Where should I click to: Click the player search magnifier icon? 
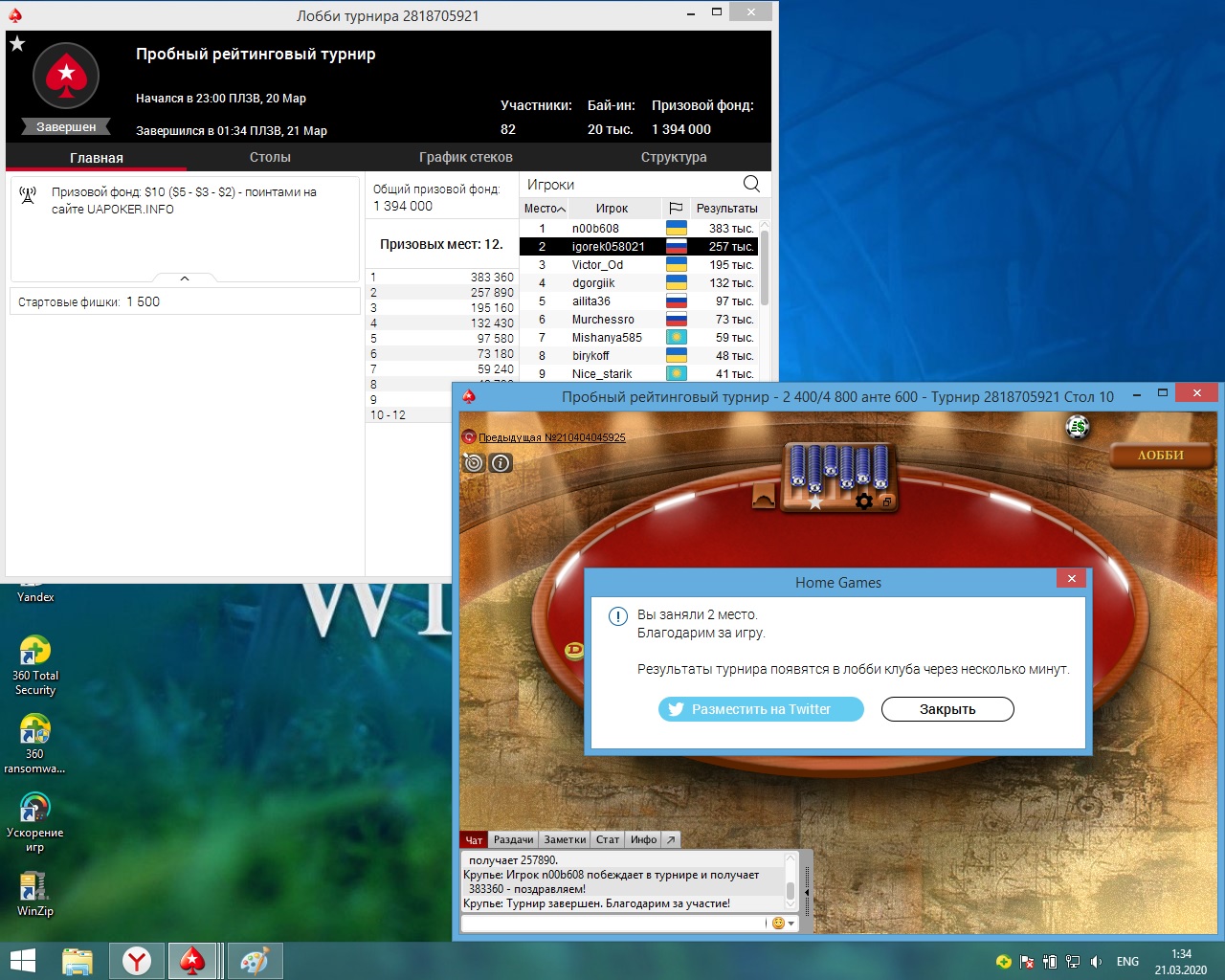tap(751, 184)
